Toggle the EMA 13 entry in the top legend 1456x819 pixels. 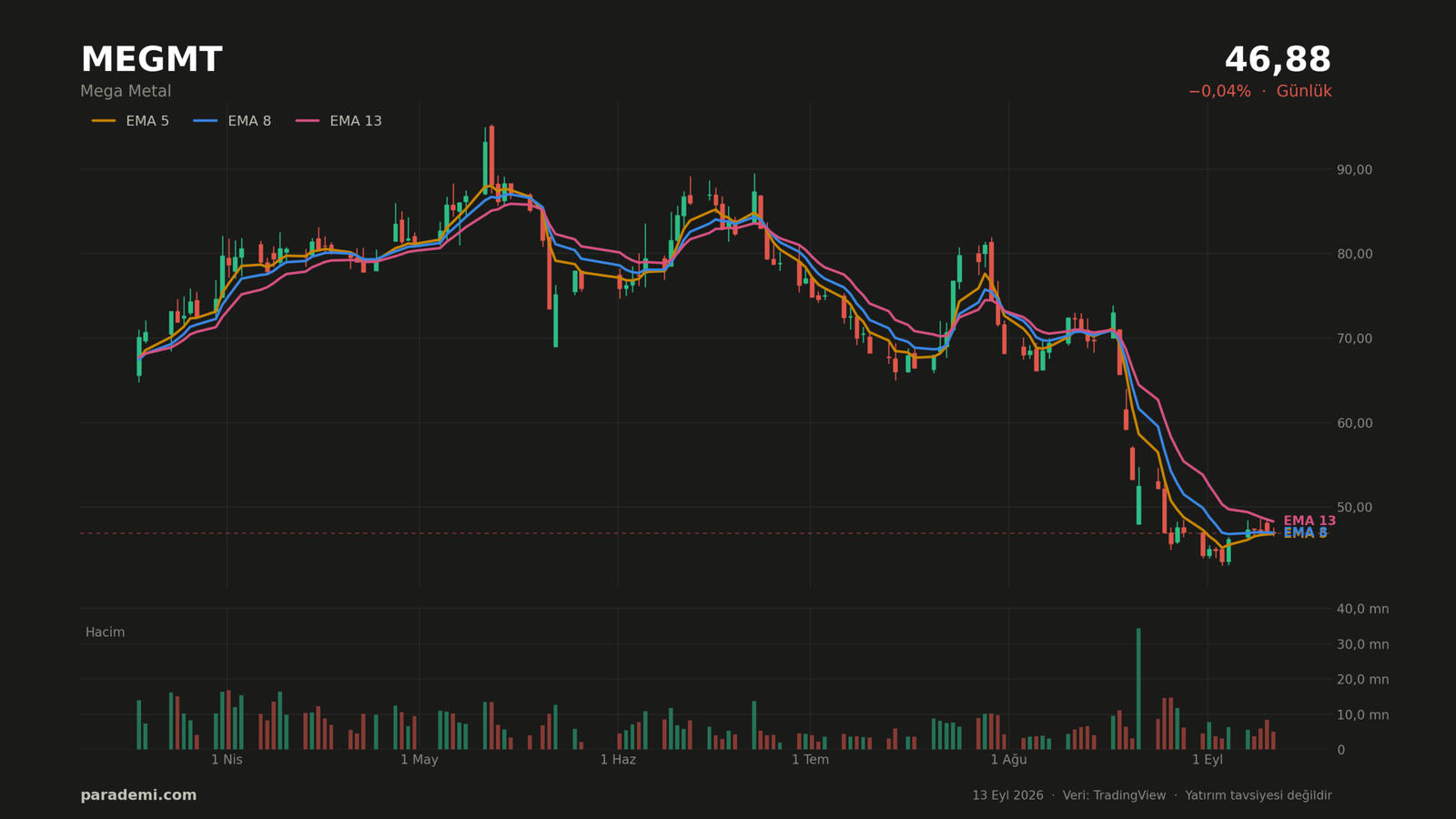(339, 121)
